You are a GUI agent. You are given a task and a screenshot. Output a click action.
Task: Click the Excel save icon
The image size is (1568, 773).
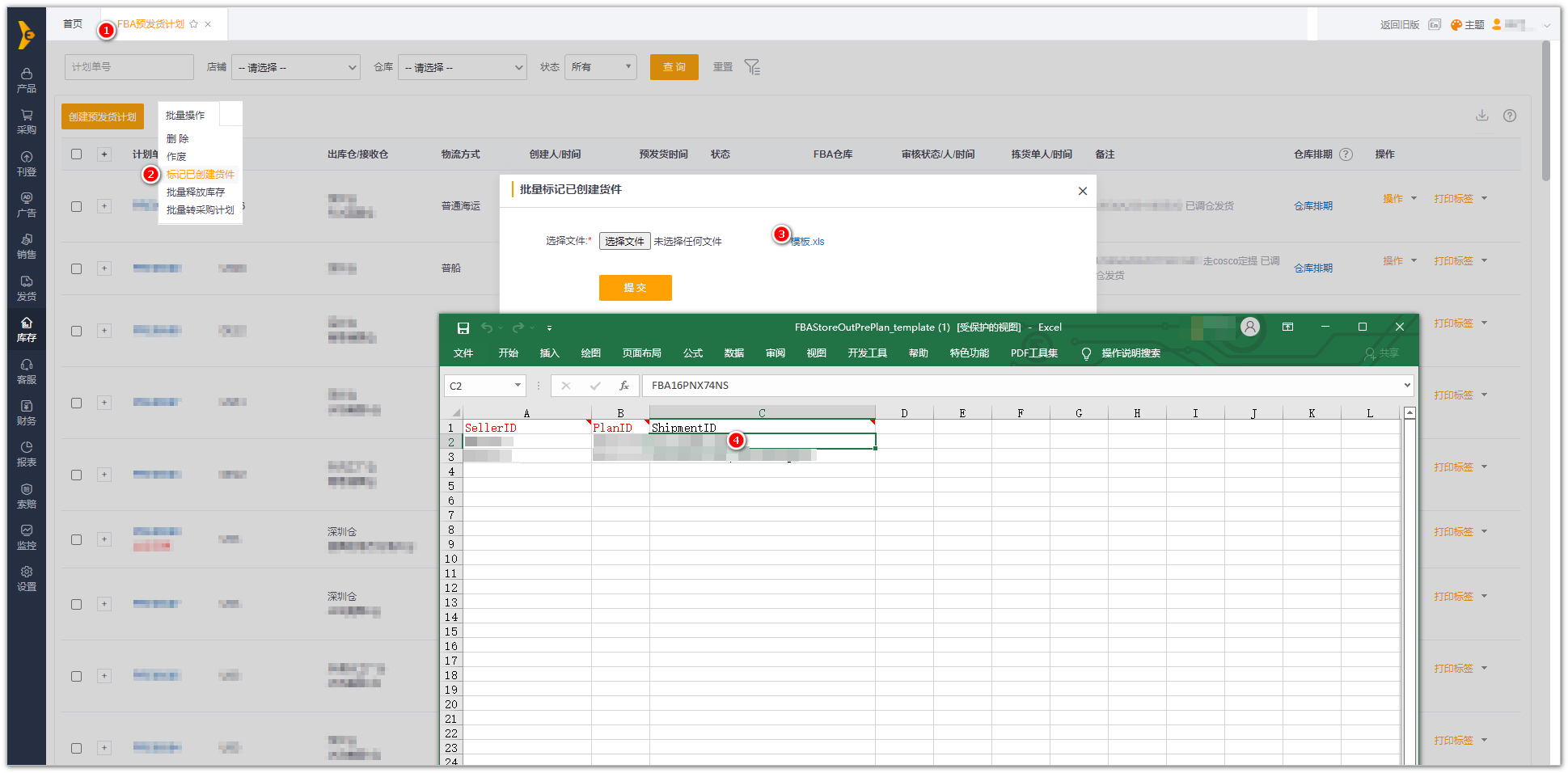pyautogui.click(x=463, y=327)
